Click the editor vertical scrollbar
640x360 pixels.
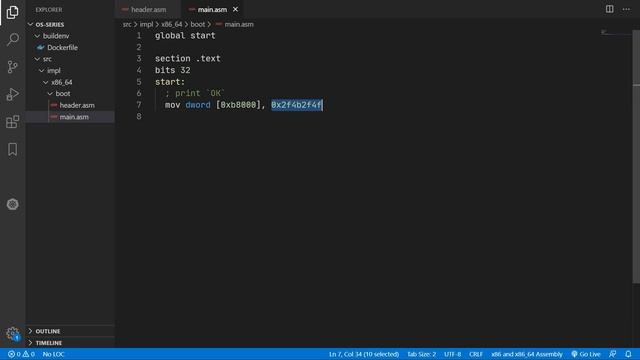coord(636,156)
